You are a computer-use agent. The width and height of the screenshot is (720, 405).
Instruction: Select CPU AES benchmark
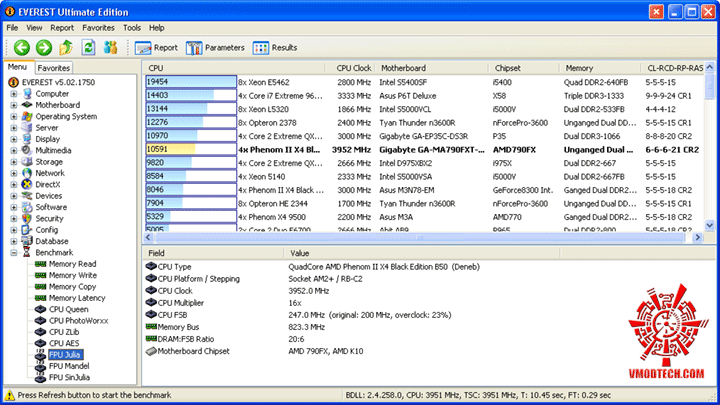pyautogui.click(x=64, y=343)
